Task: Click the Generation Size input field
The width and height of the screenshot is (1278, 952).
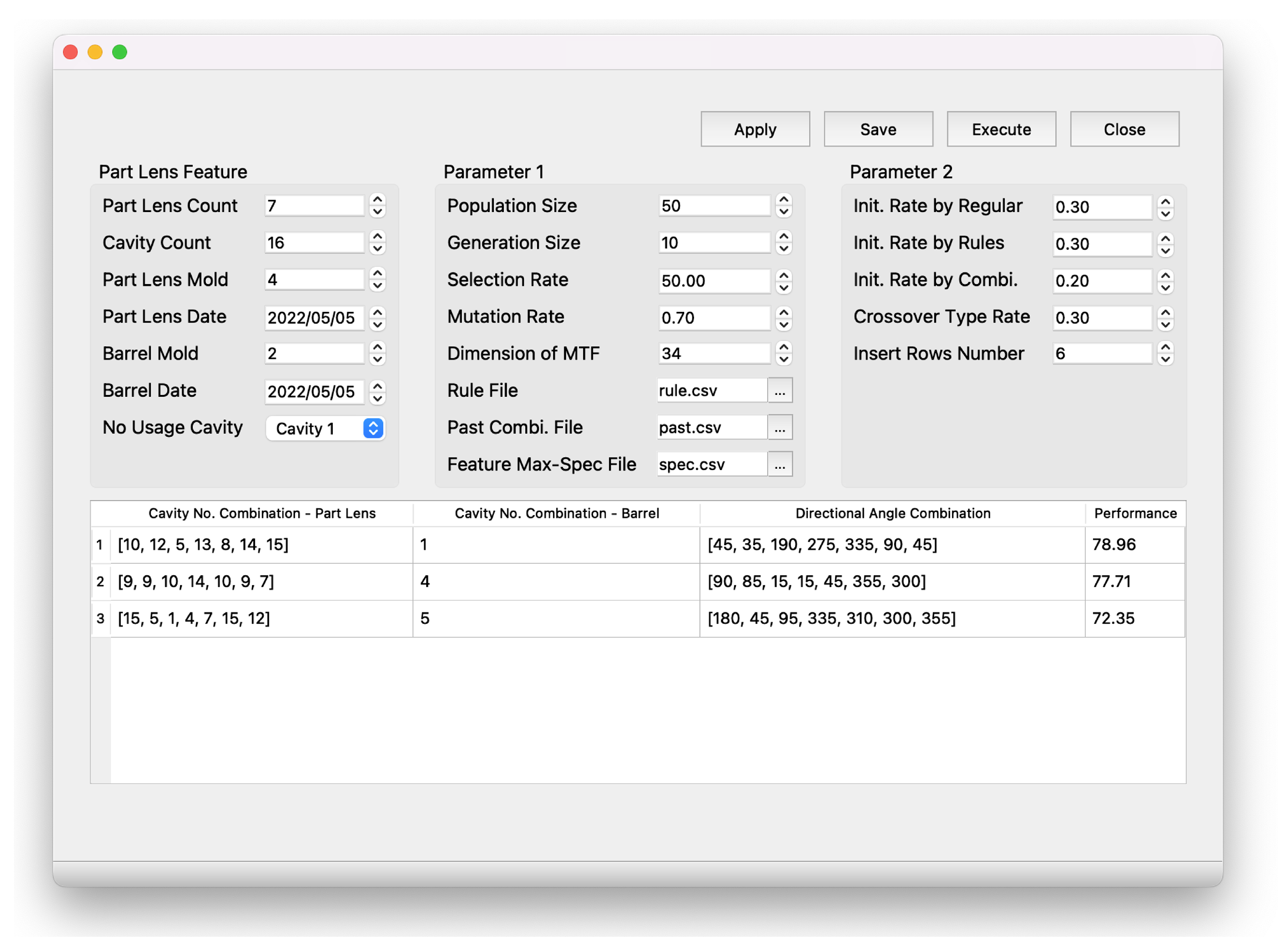Action: (713, 242)
